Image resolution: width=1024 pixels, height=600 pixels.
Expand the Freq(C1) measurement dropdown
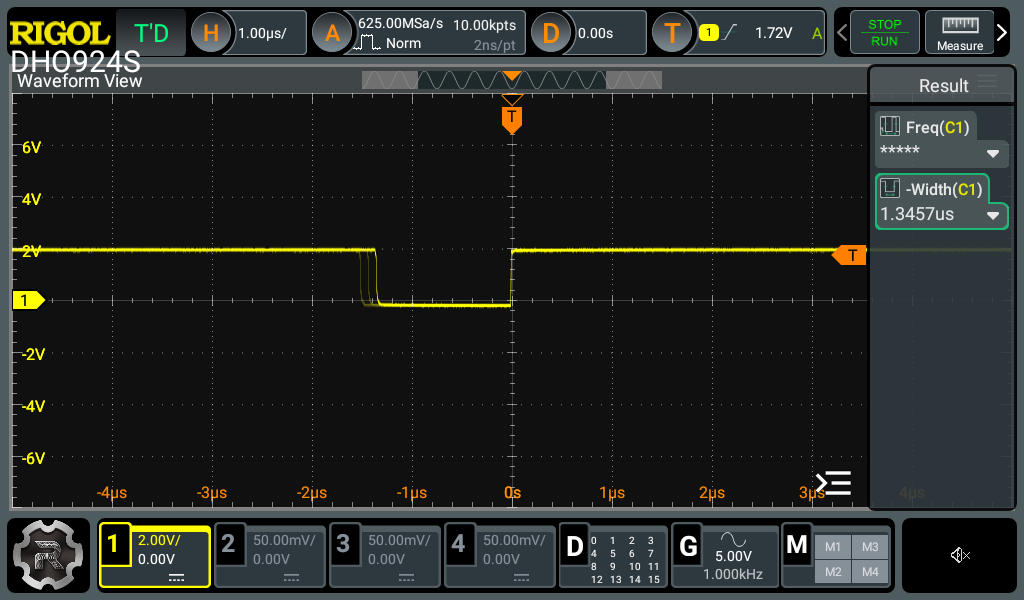tap(993, 153)
